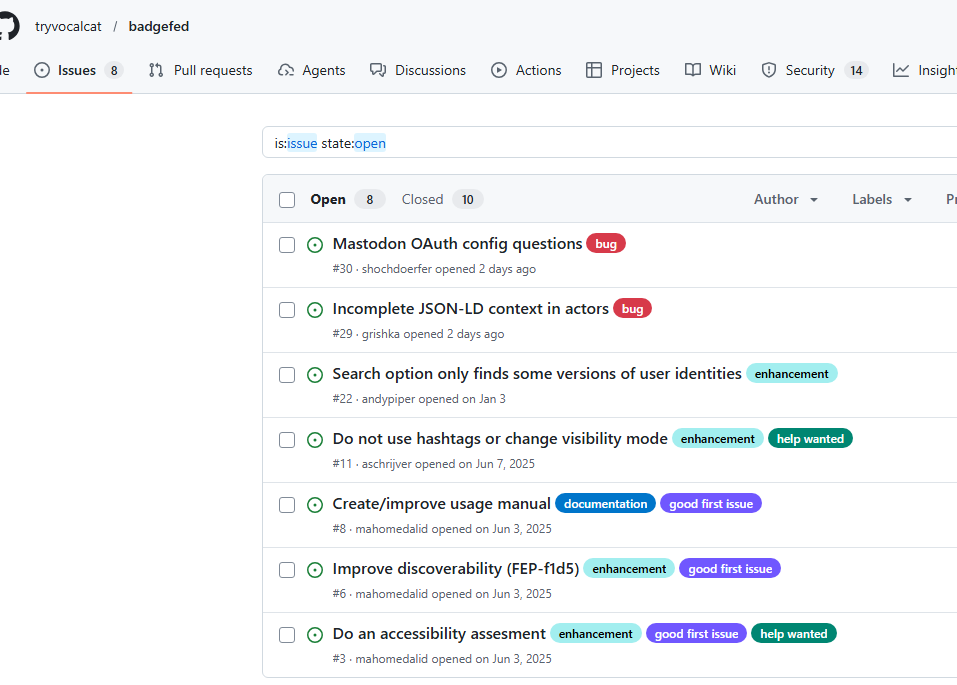957x685 pixels.
Task: Open the truncated dropdown next to Labels
Action: pos(949,199)
